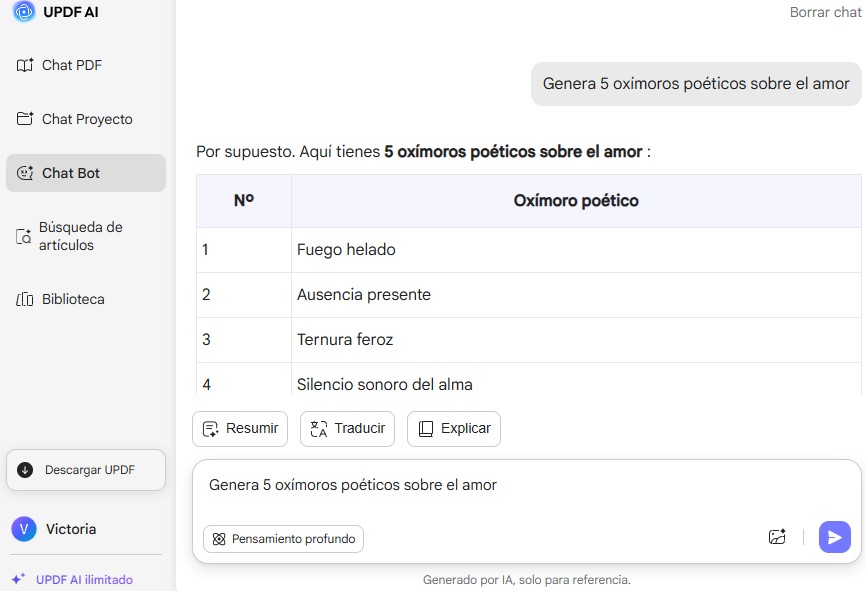Screen dimensions: 865x591
Task: Click the Chat Bot face icon
Action: (25, 173)
